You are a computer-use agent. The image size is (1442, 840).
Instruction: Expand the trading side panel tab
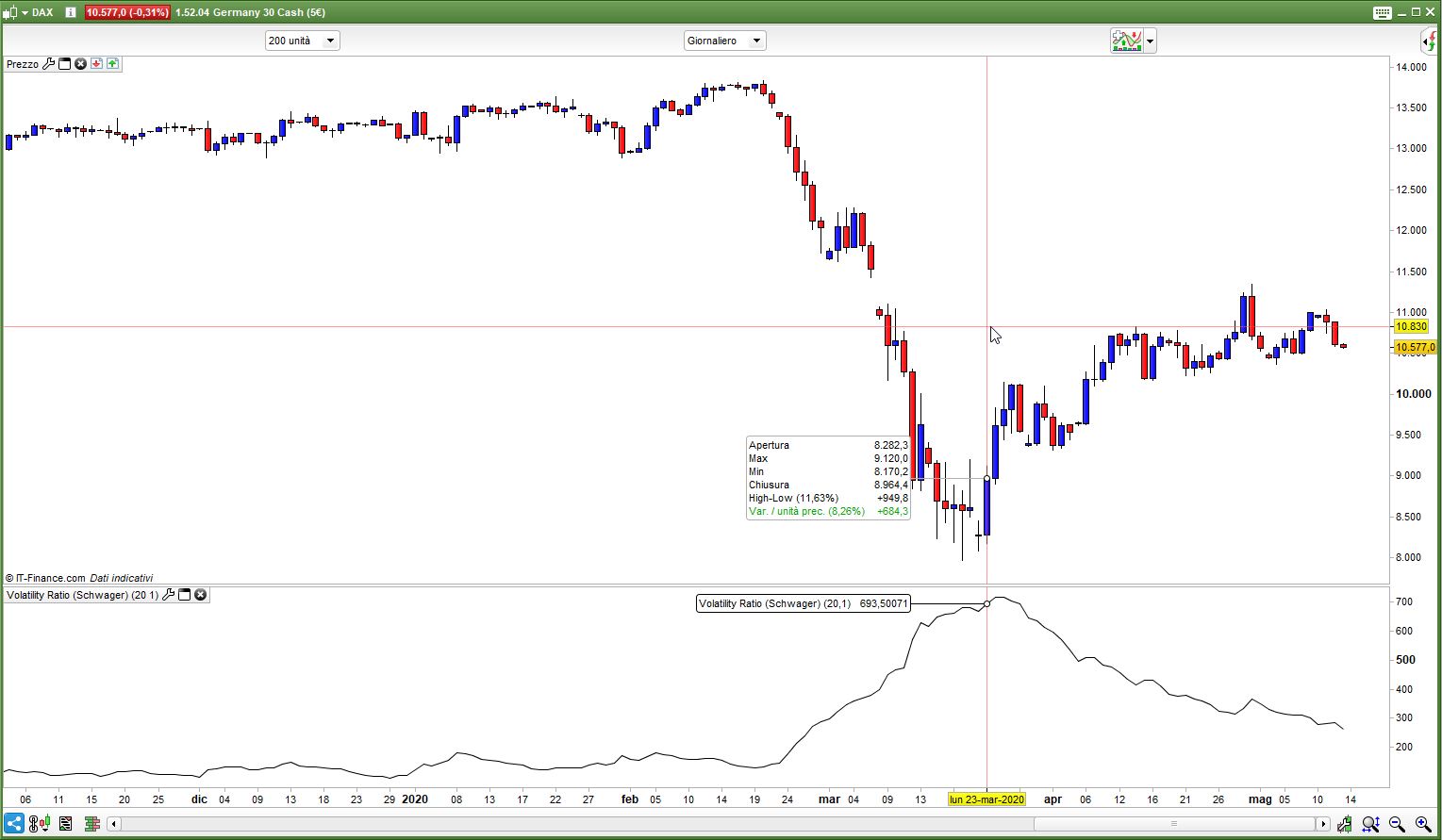(x=1430, y=41)
